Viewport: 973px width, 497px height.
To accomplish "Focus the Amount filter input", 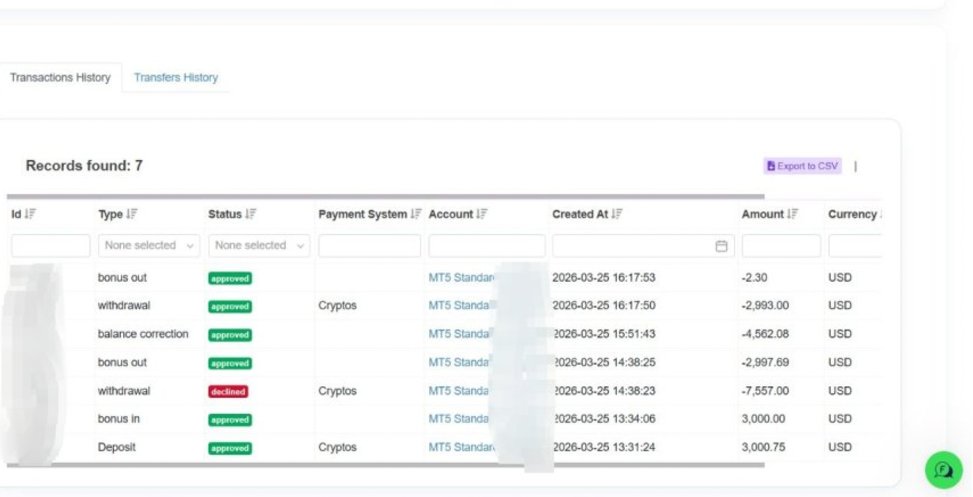I will [781, 246].
